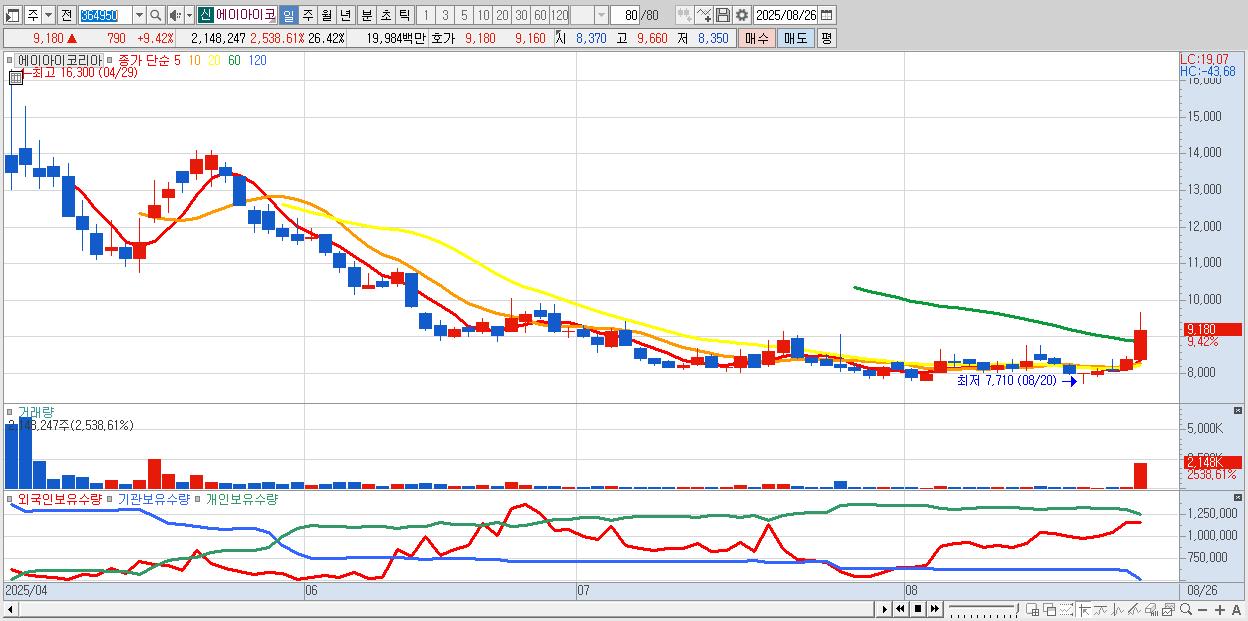Select the 120 interval preset button
1248x621 pixels.
pos(560,15)
